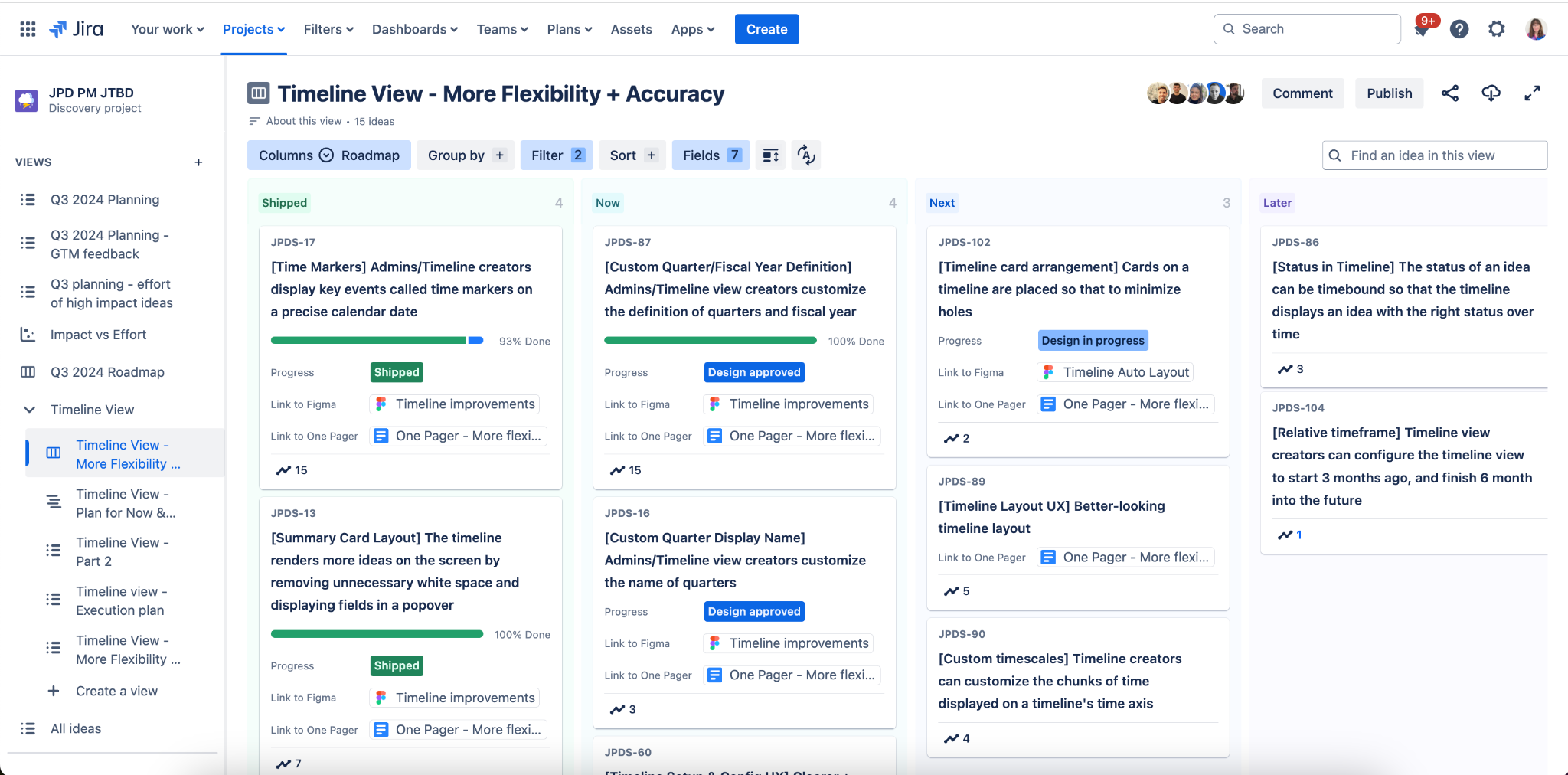Collapse the Timeline View section
Viewport: 1568px width, 775px height.
click(30, 410)
